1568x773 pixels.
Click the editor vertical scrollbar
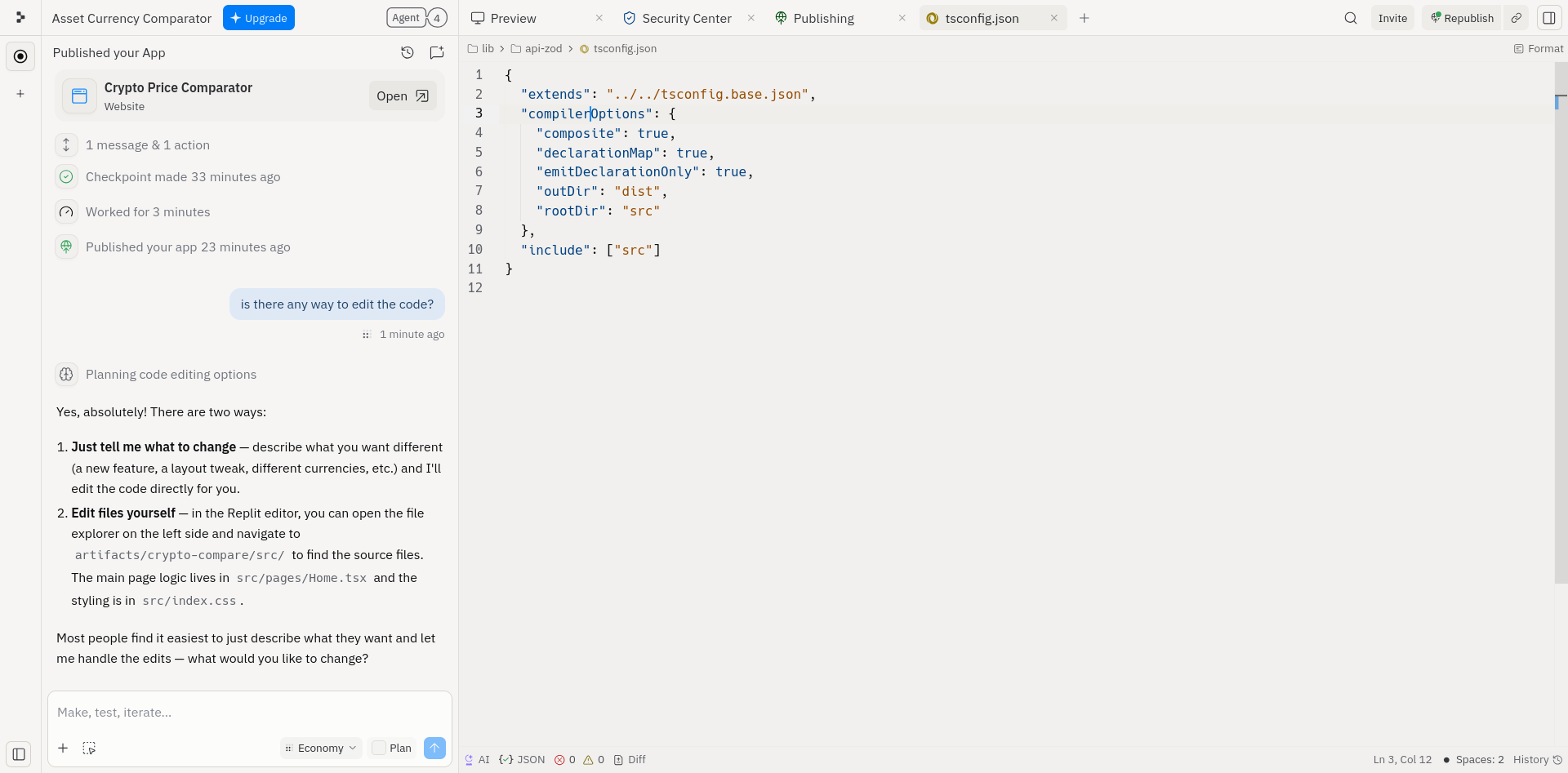[1561, 327]
